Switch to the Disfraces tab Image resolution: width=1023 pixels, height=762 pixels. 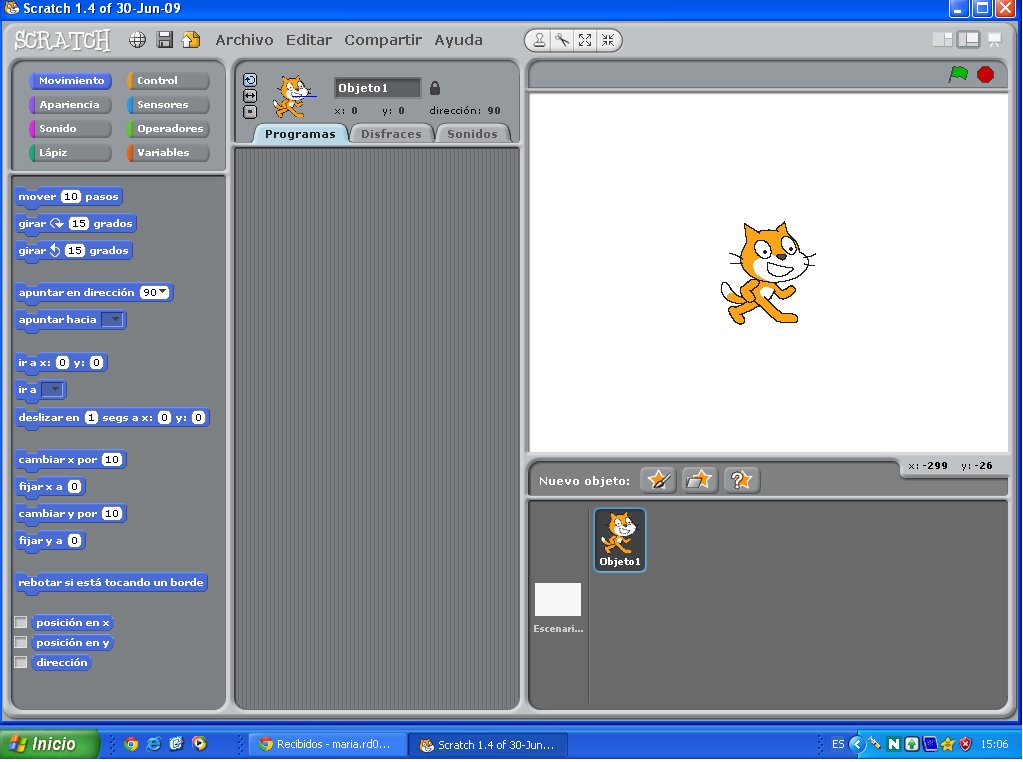391,132
